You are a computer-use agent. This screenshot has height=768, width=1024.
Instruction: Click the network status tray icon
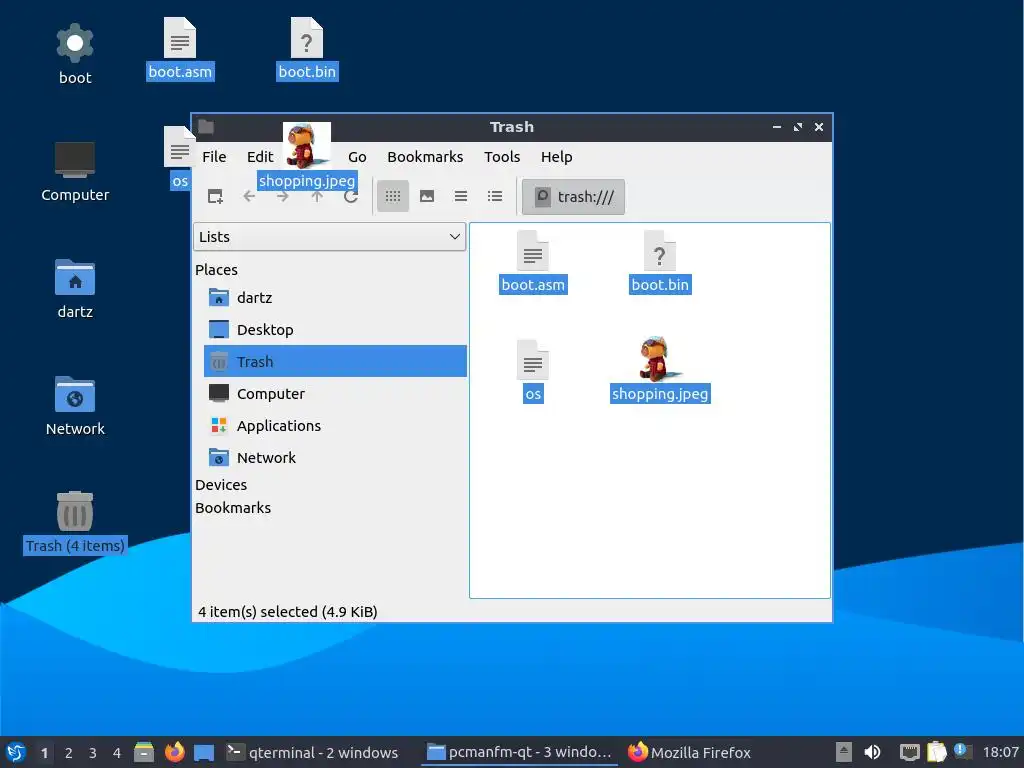(909, 752)
